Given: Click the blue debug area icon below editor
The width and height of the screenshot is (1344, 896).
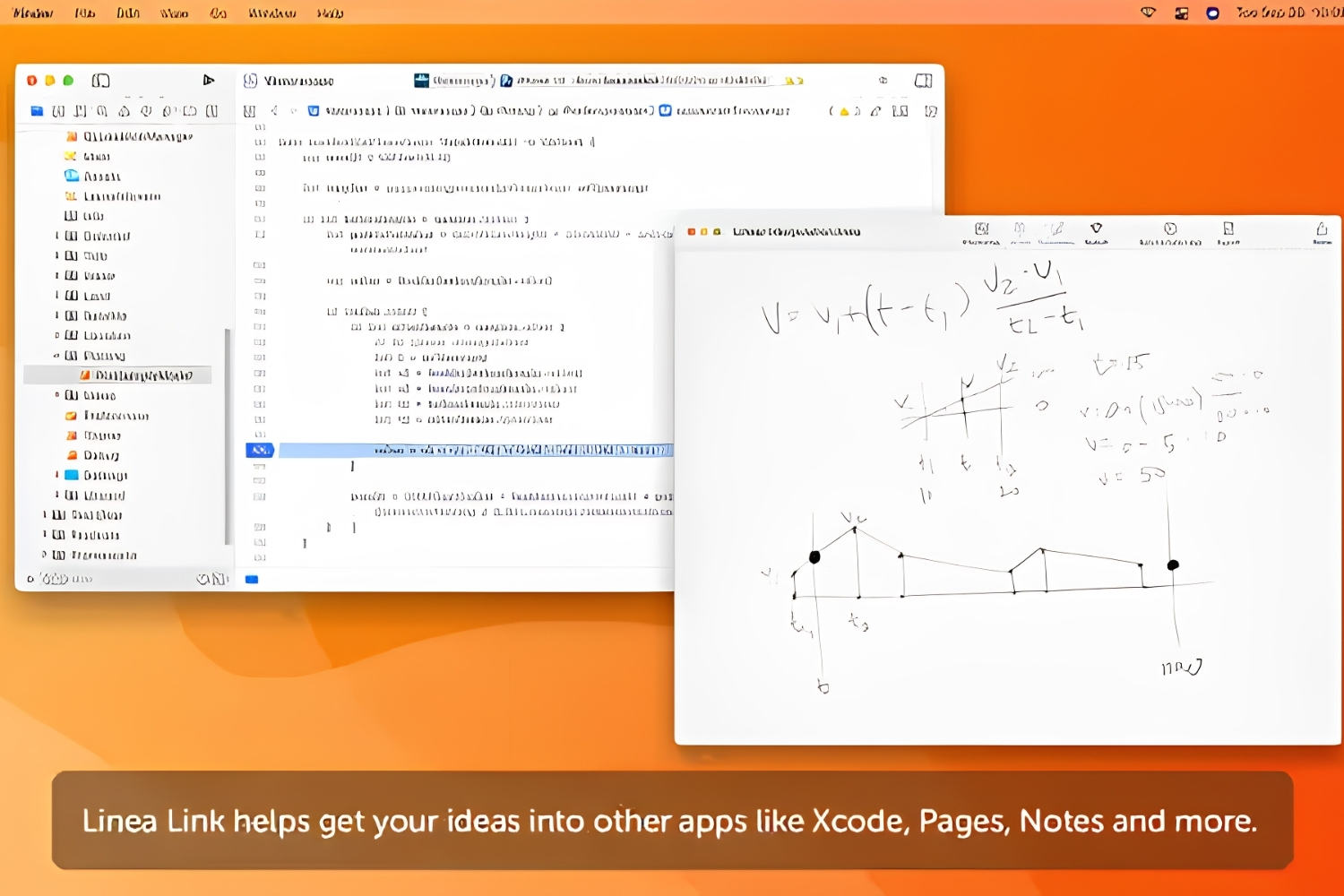Looking at the screenshot, I should tap(252, 580).
